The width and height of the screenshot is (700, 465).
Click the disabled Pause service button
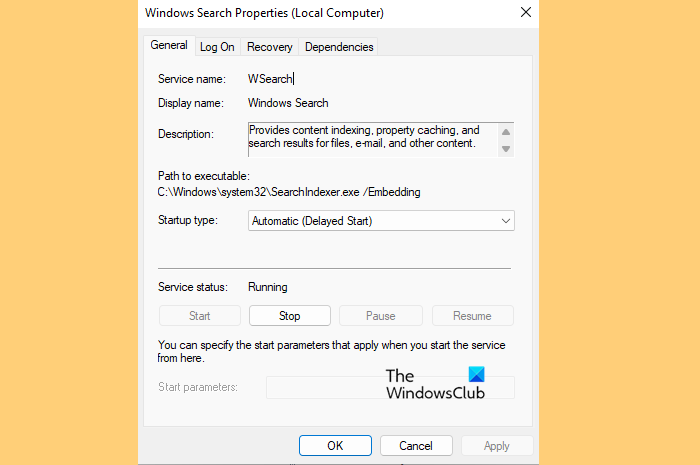[381, 316]
